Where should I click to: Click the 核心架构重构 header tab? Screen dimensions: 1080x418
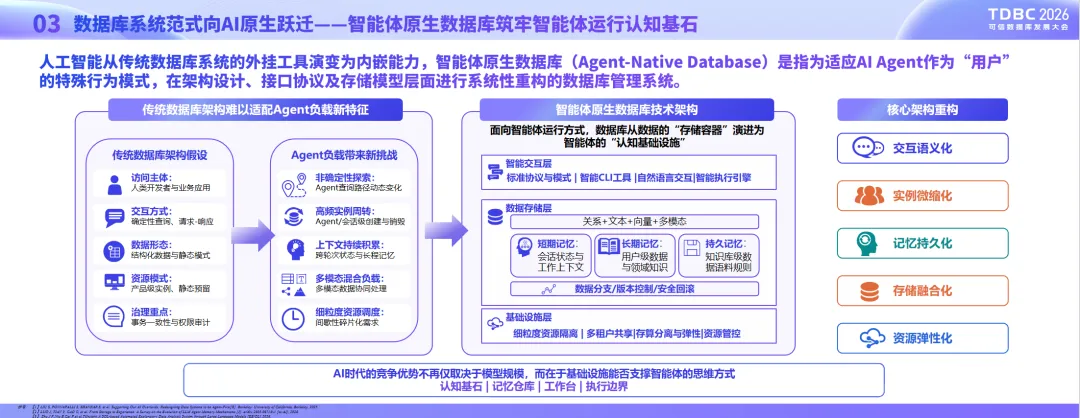pos(922,109)
